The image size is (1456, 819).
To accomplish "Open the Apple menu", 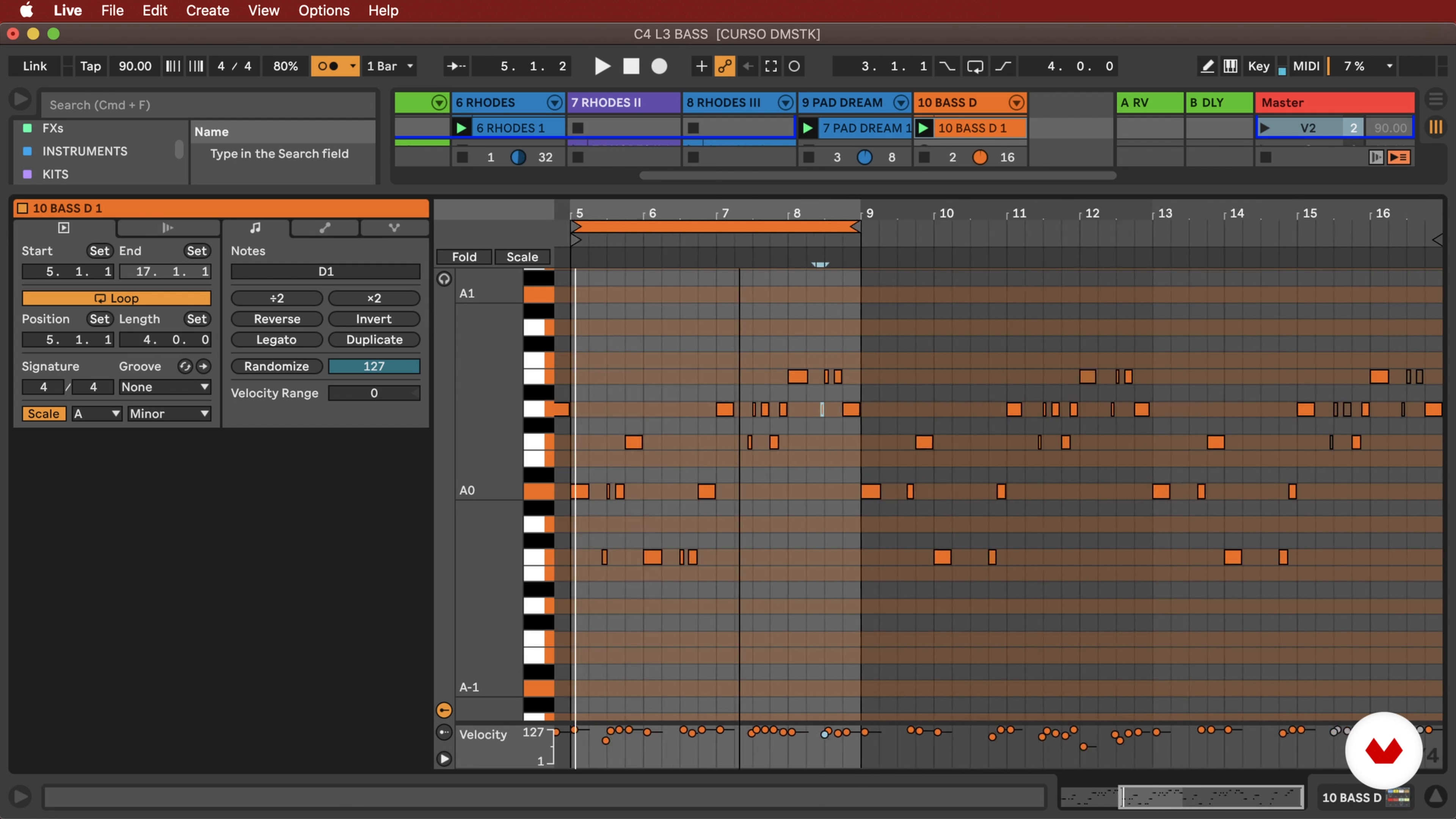I will 26,10.
